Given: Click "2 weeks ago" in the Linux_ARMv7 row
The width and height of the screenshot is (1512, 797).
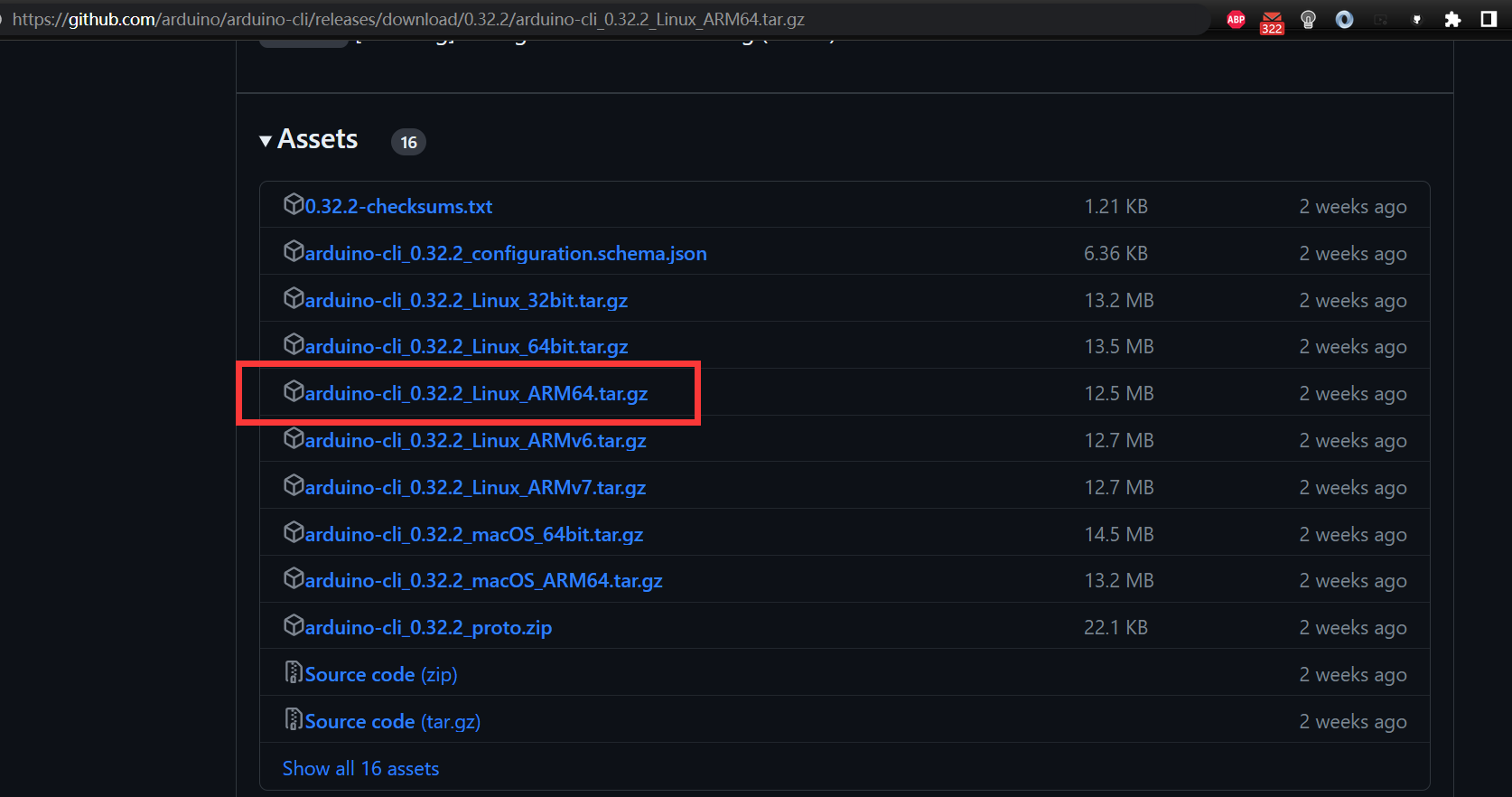Looking at the screenshot, I should tap(1353, 488).
